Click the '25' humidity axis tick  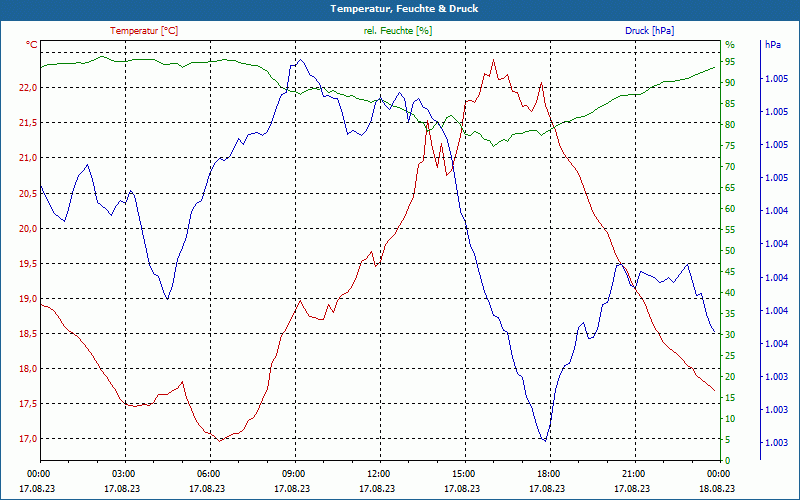point(730,356)
